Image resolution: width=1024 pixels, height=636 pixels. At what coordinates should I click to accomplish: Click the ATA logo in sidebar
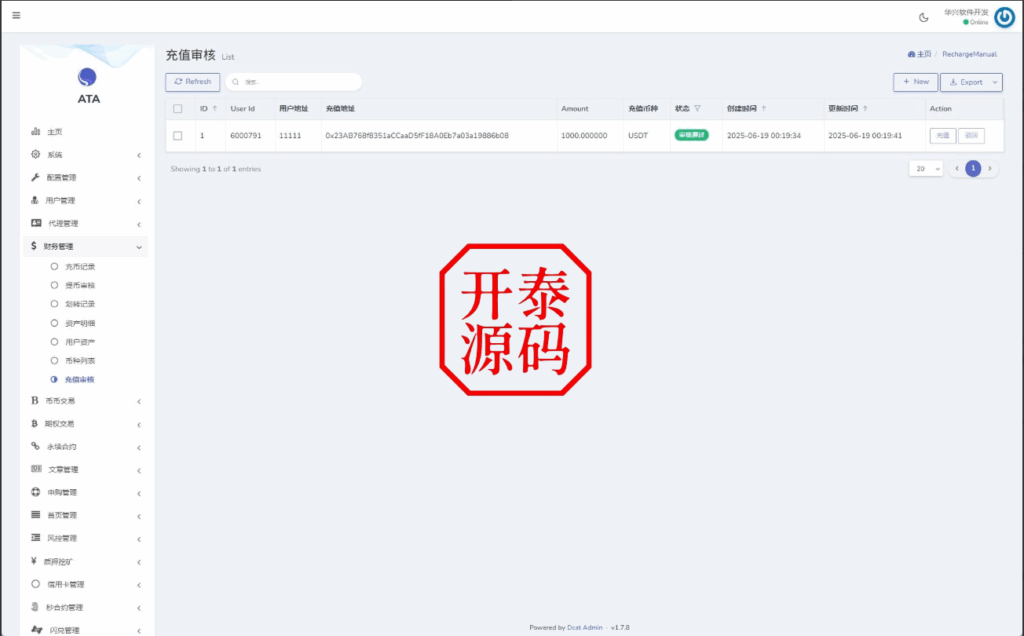88,86
